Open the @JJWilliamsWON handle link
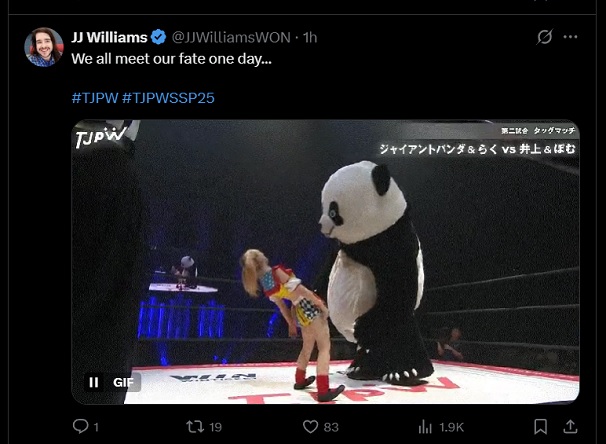 [x=231, y=37]
